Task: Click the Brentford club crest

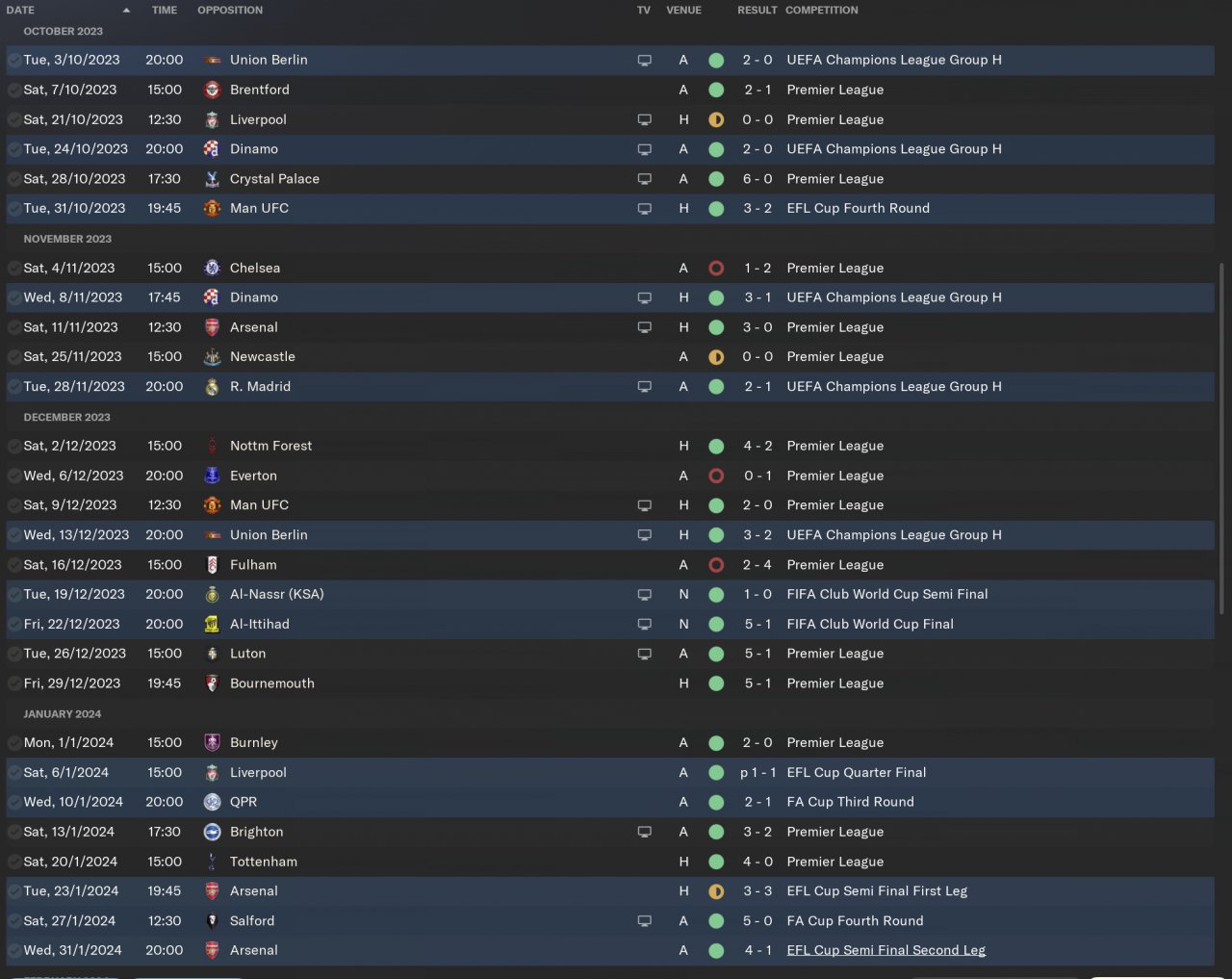Action: (212, 90)
